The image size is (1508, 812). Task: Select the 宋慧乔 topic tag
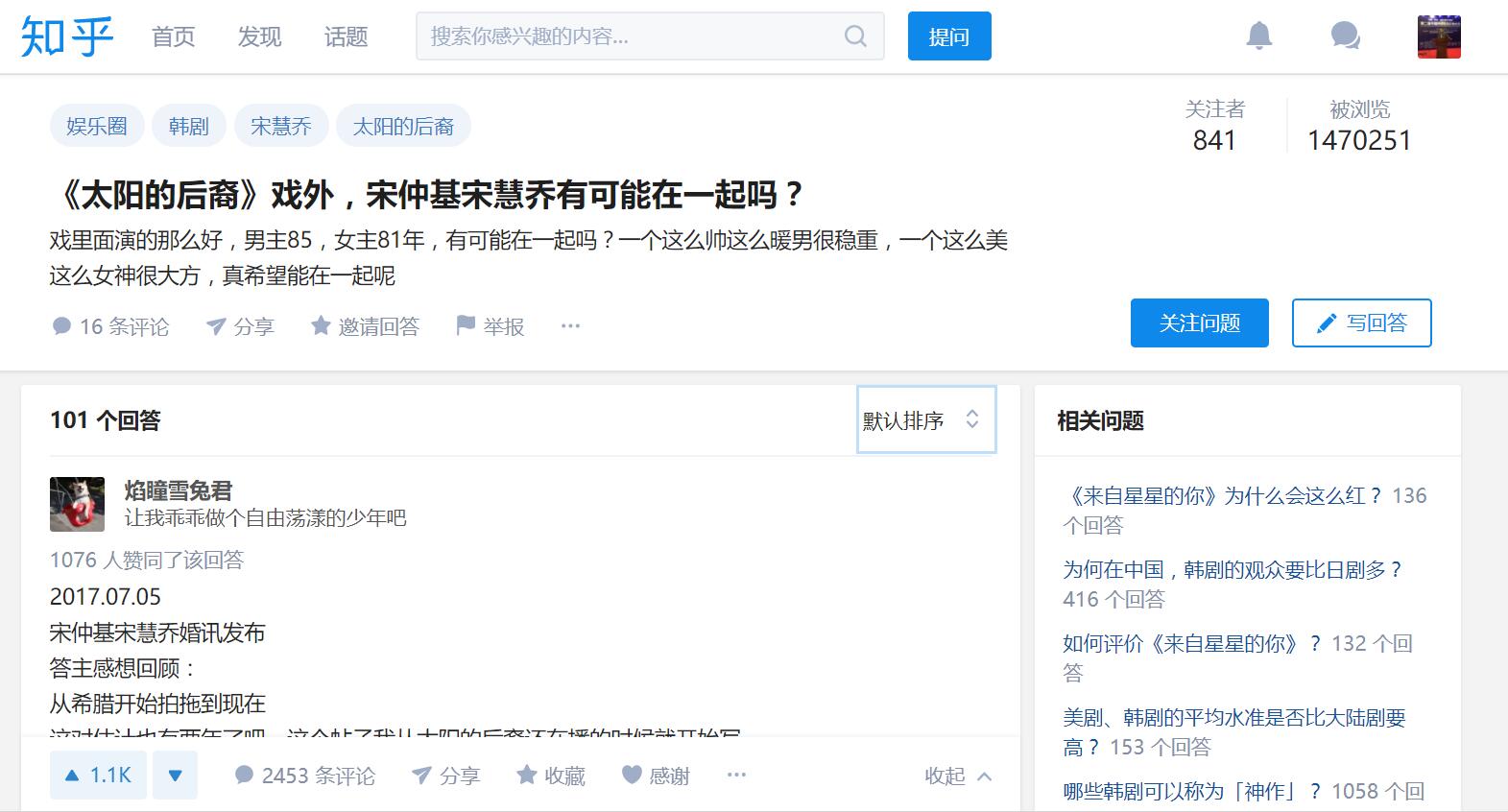(281, 126)
